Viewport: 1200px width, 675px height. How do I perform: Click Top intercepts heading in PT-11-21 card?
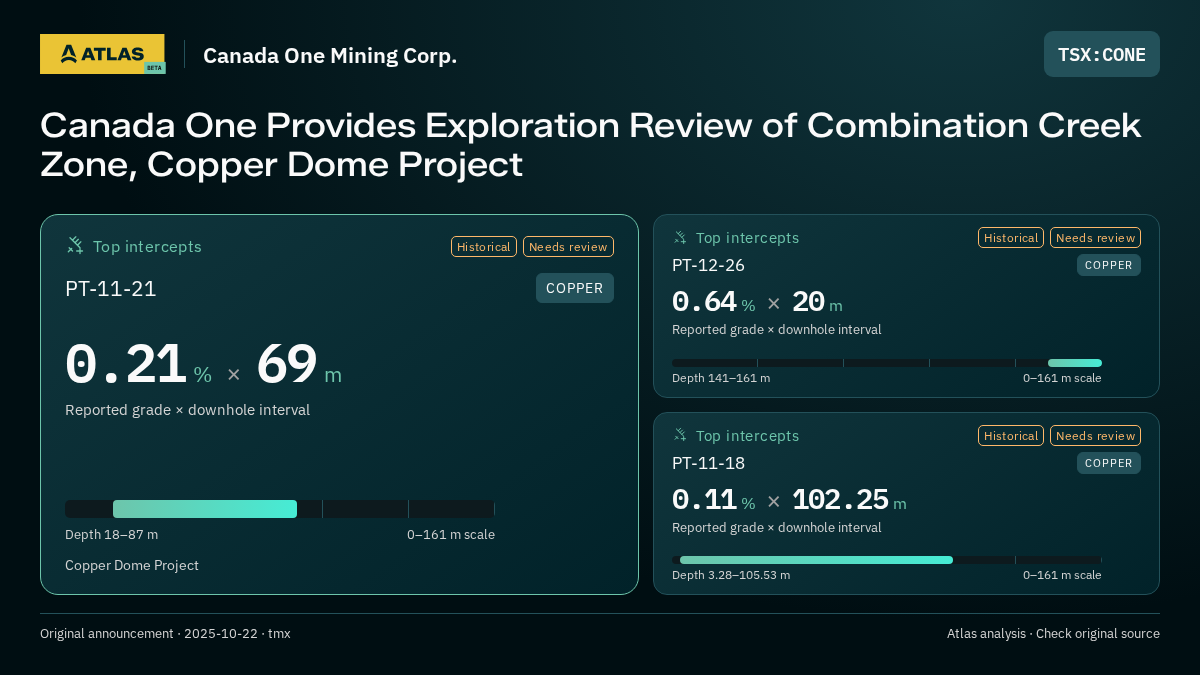[147, 247]
